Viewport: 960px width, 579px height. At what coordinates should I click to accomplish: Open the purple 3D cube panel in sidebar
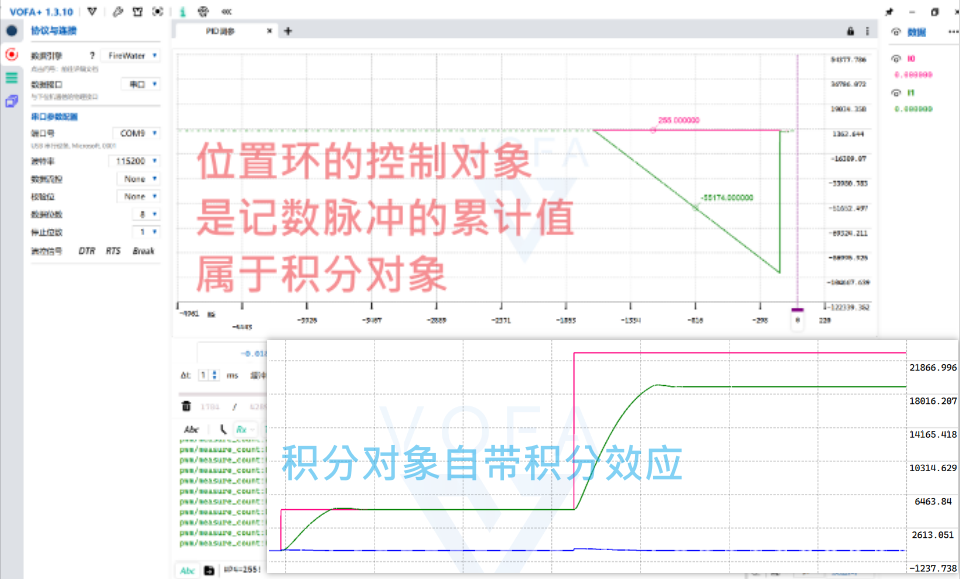pyautogui.click(x=12, y=101)
